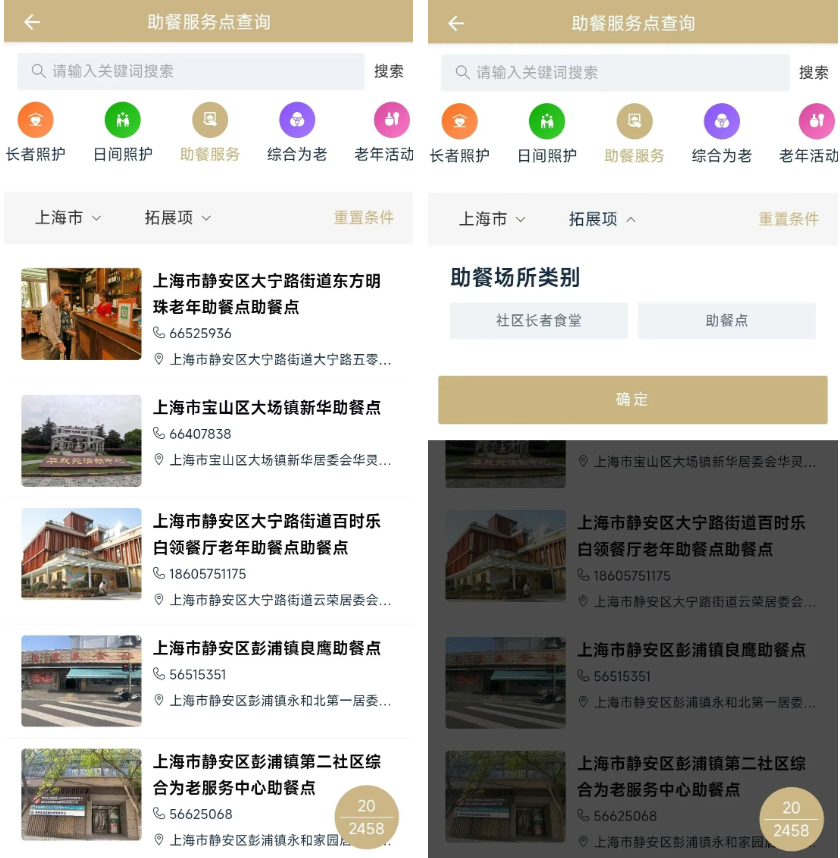Viewport: 840px width, 858px height.
Task: Expand the 上海市 city dropdown on left screen
Action: [x=68, y=217]
